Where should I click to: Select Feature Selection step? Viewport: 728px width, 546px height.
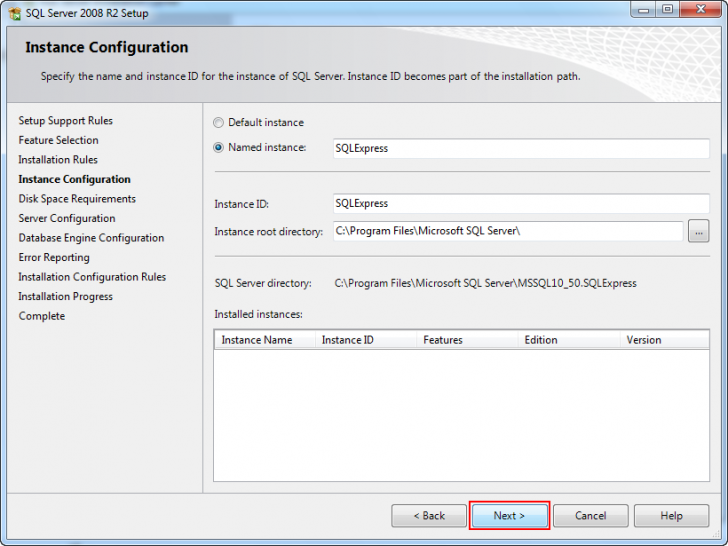[x=58, y=140]
